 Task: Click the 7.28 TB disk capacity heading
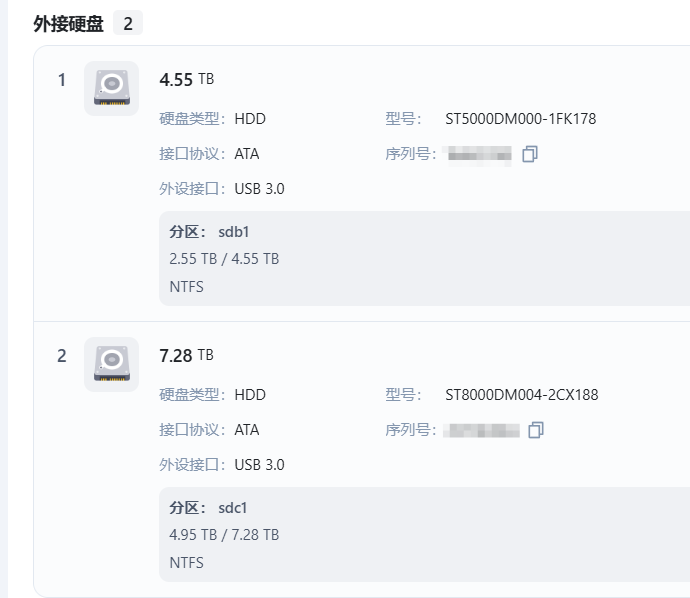(x=187, y=356)
